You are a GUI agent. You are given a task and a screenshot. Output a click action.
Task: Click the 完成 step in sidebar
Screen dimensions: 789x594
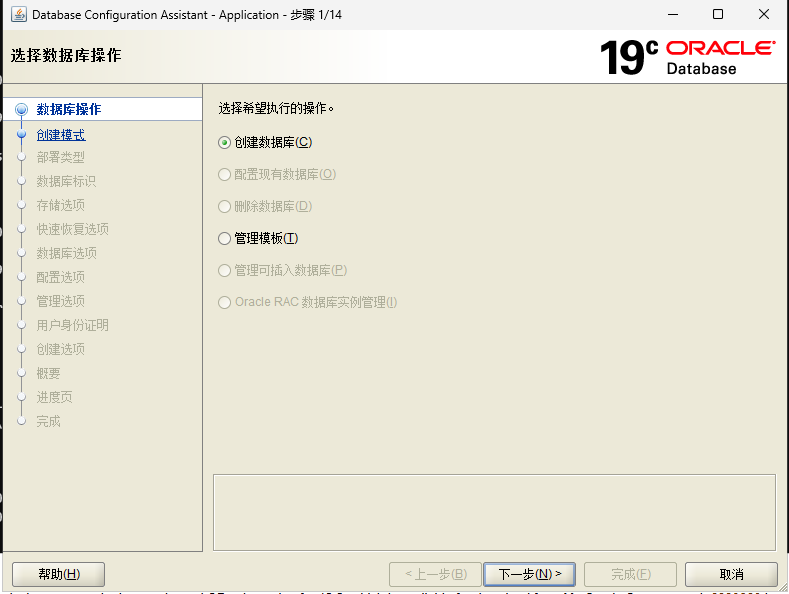(x=48, y=421)
